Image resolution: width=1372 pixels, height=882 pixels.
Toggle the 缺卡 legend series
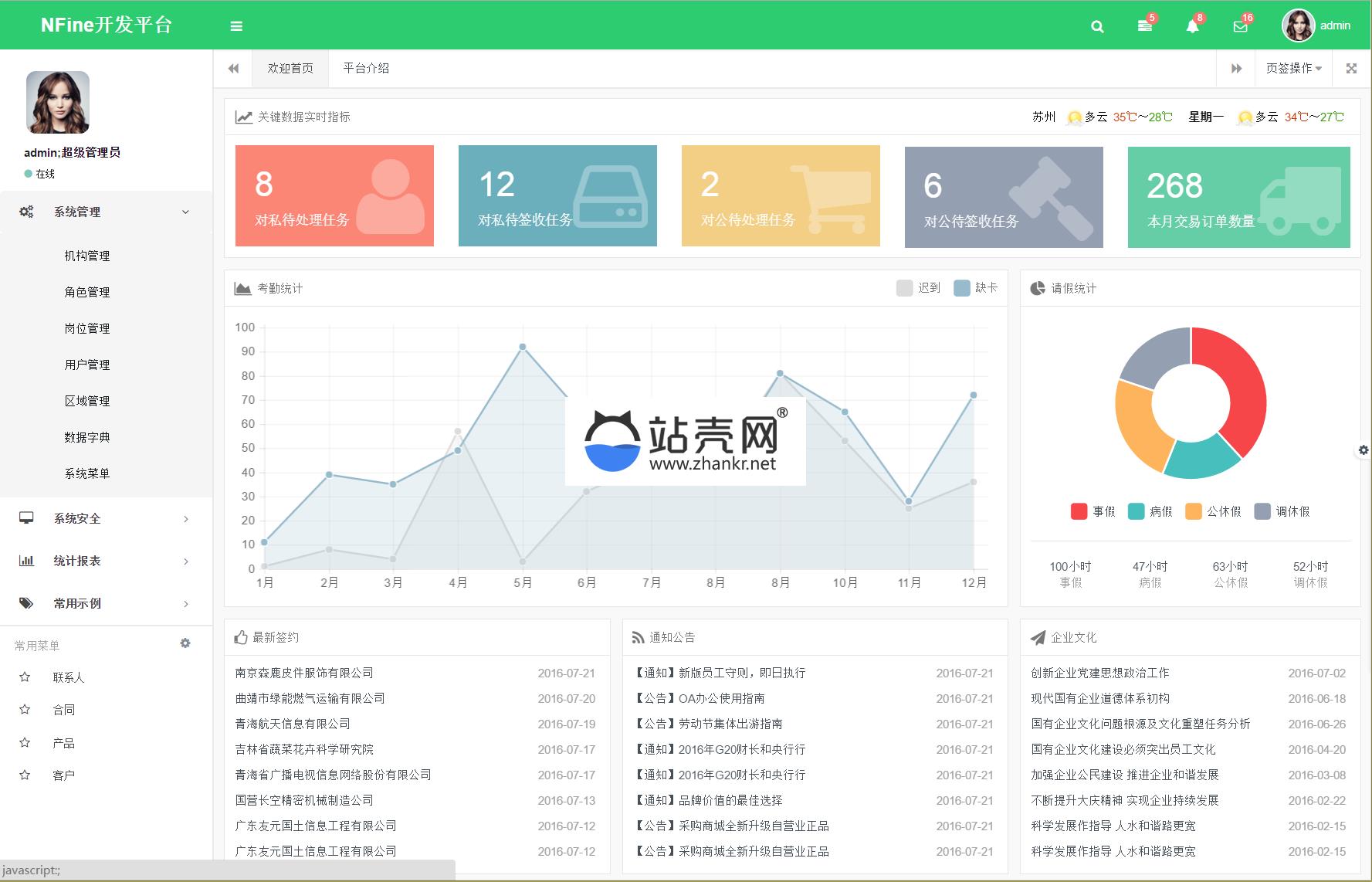pyautogui.click(x=975, y=288)
